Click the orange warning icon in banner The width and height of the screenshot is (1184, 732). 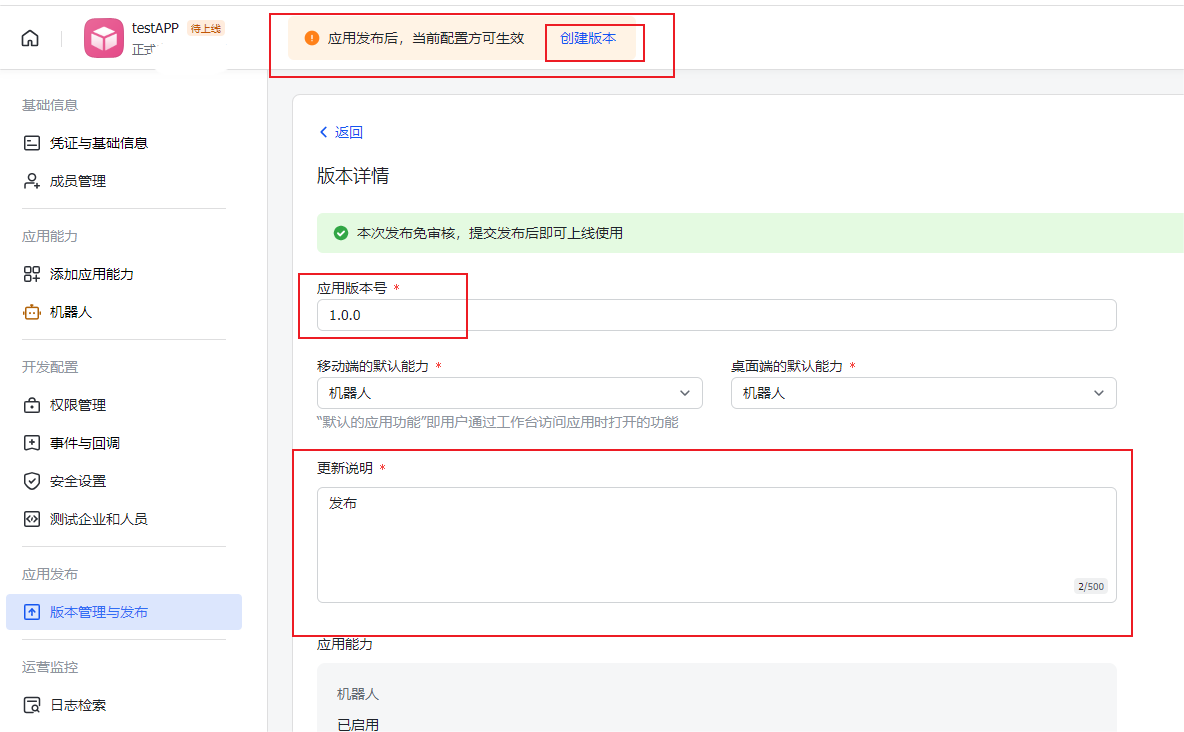point(312,38)
